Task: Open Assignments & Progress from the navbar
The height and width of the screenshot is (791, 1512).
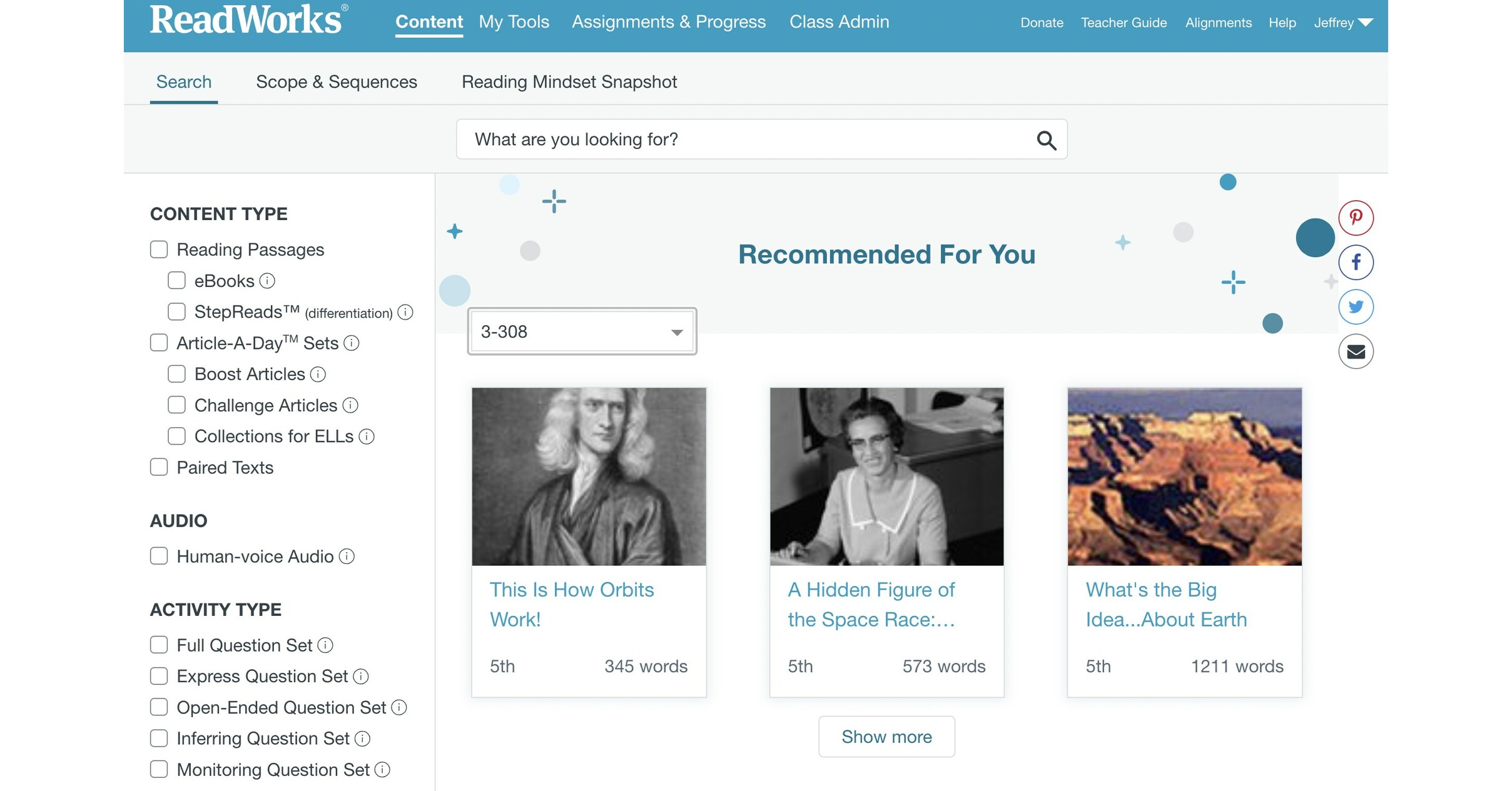Action: pos(668,21)
